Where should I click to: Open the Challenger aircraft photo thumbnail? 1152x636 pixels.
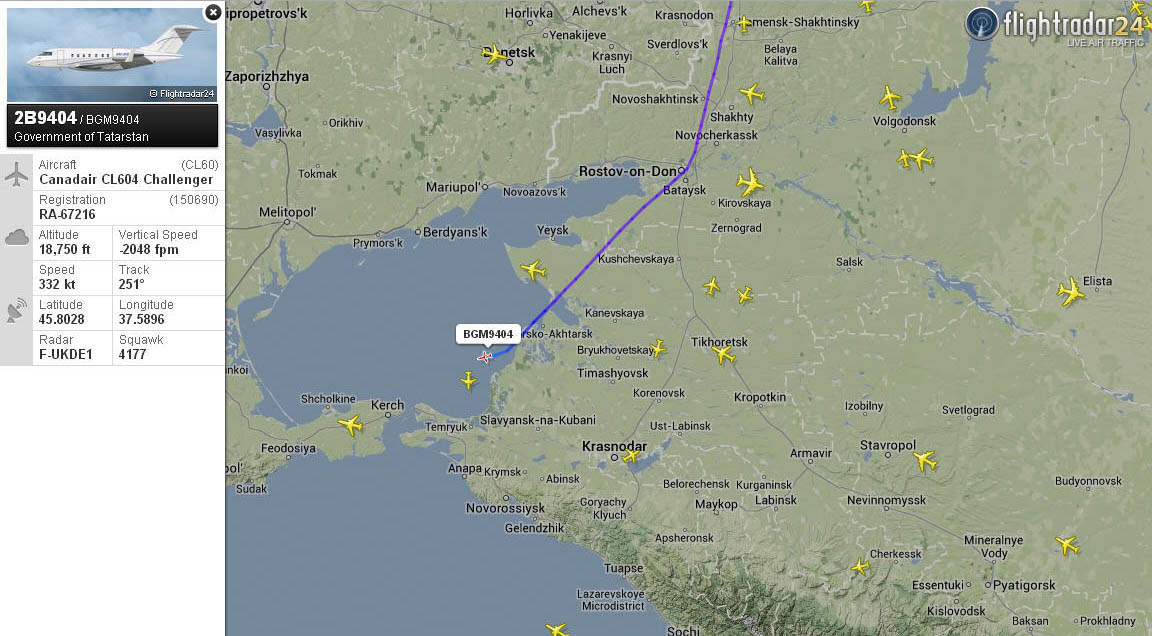coord(112,54)
